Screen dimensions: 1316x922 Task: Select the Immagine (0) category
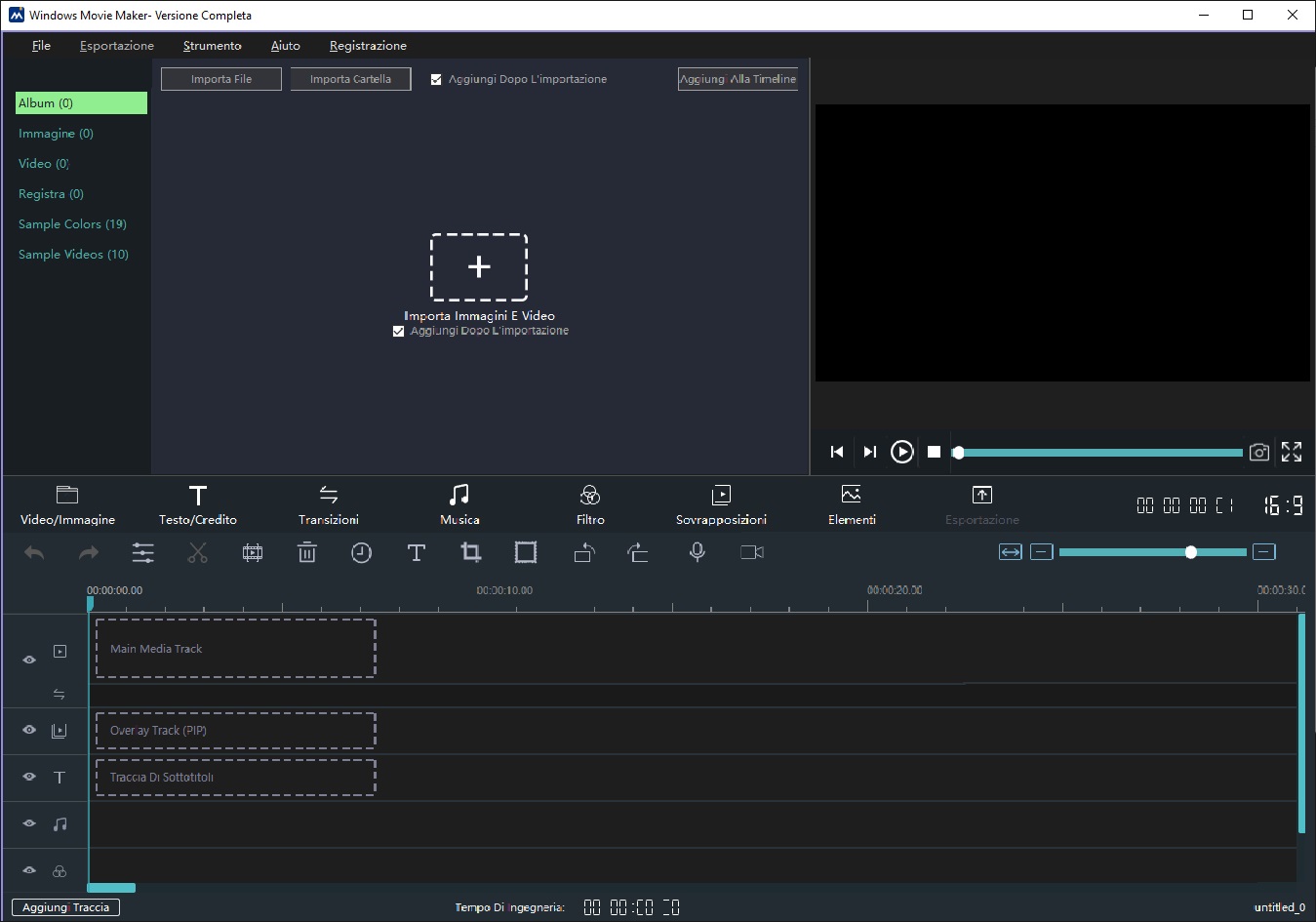tap(56, 134)
